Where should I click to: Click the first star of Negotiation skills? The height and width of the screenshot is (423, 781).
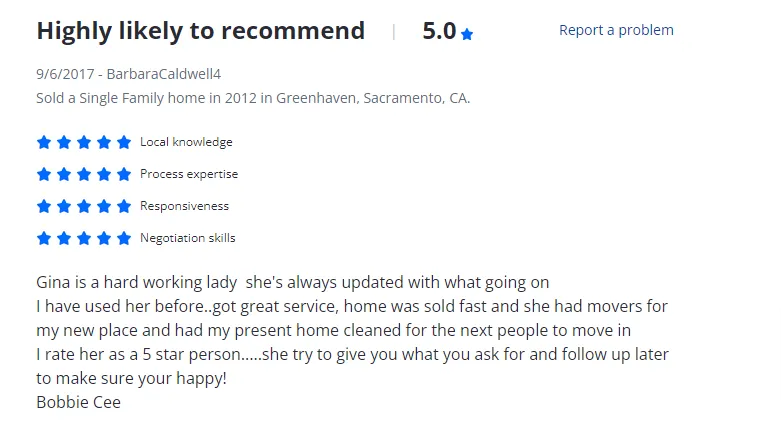coord(44,238)
